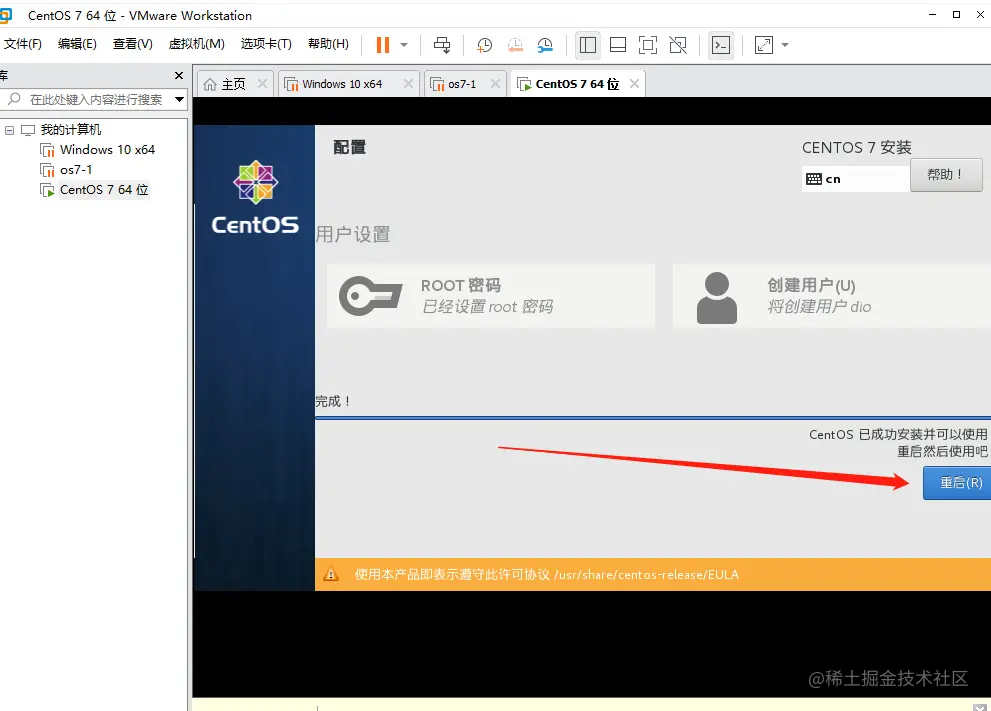This screenshot has height=711, width=991.
Task: Click the magnifier icon in library search
Action: [x=14, y=99]
